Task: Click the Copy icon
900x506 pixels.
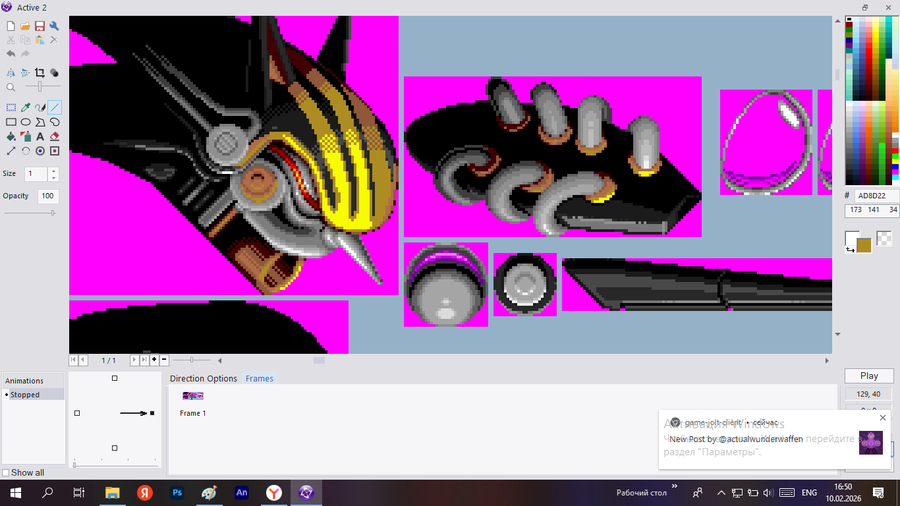Action: tap(25, 40)
